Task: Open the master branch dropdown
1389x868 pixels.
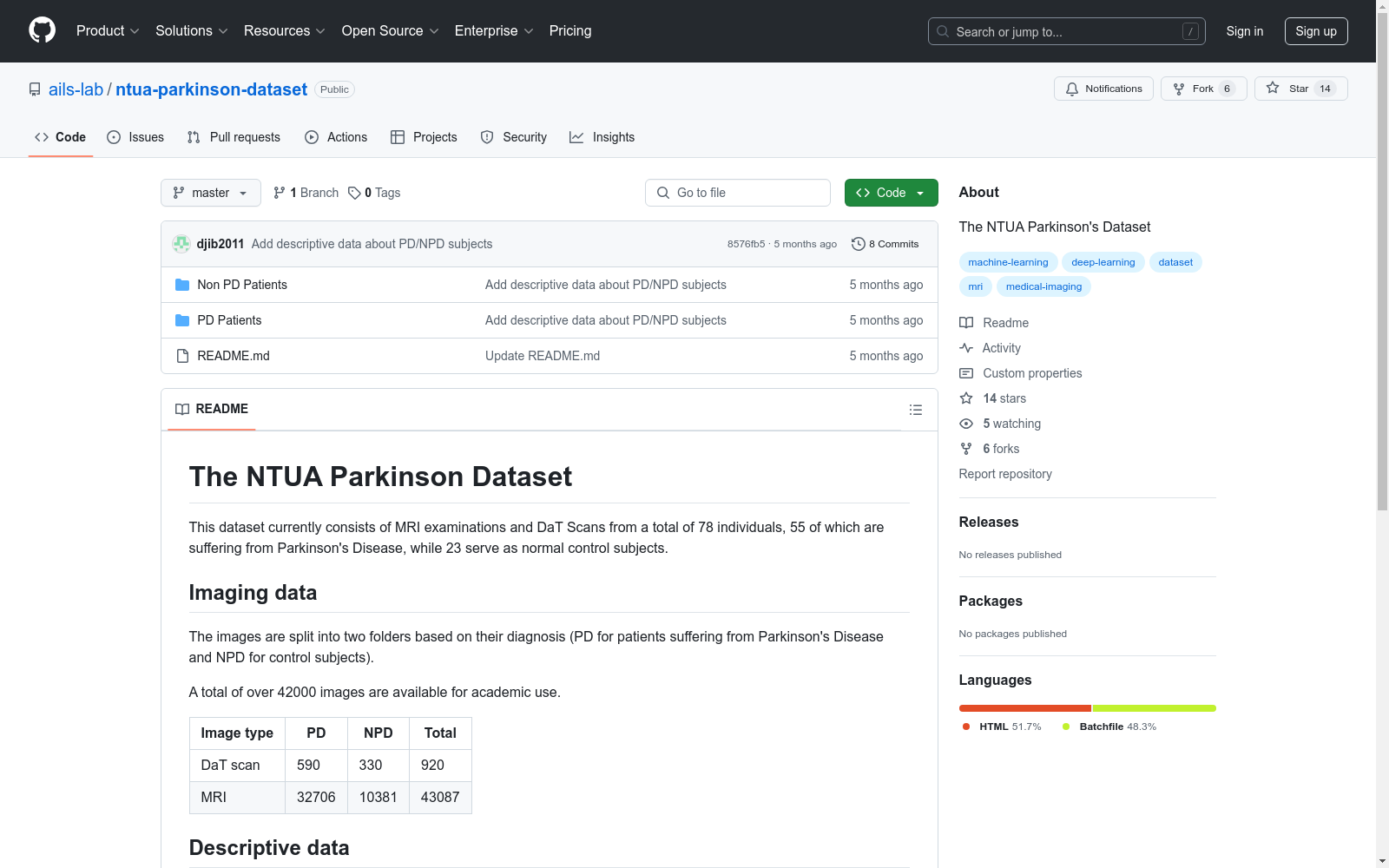Action: [x=211, y=193]
